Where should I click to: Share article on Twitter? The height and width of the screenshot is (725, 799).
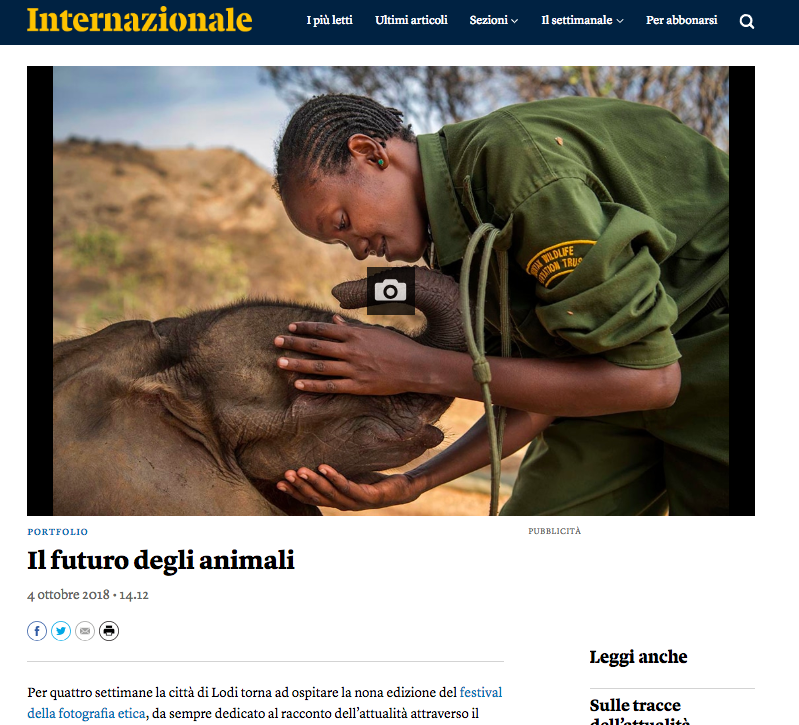[x=61, y=631]
